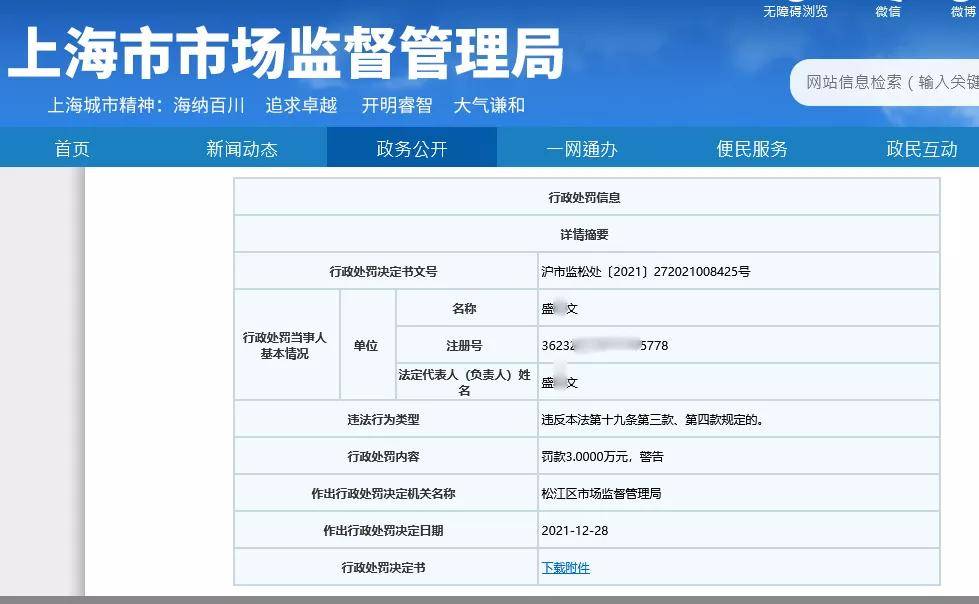Click the 松江区市场监督管理局 cell

pyautogui.click(x=738, y=493)
